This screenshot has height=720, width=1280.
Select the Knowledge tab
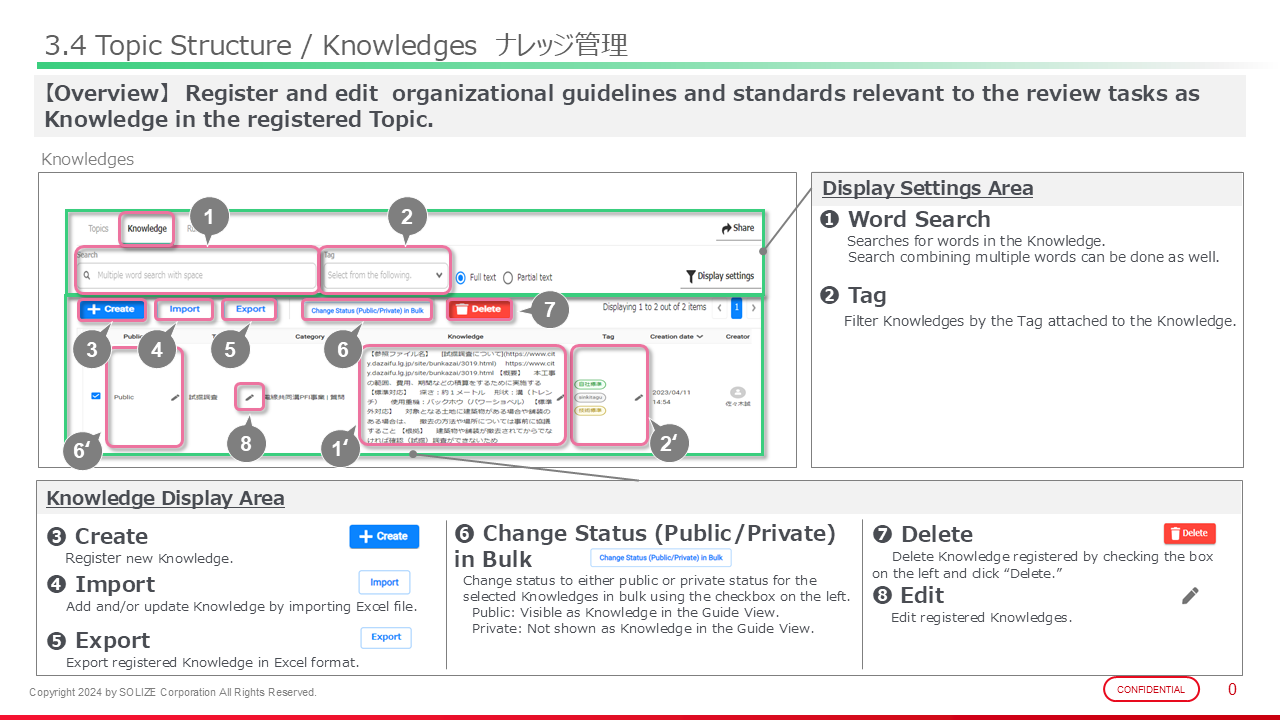(x=147, y=229)
